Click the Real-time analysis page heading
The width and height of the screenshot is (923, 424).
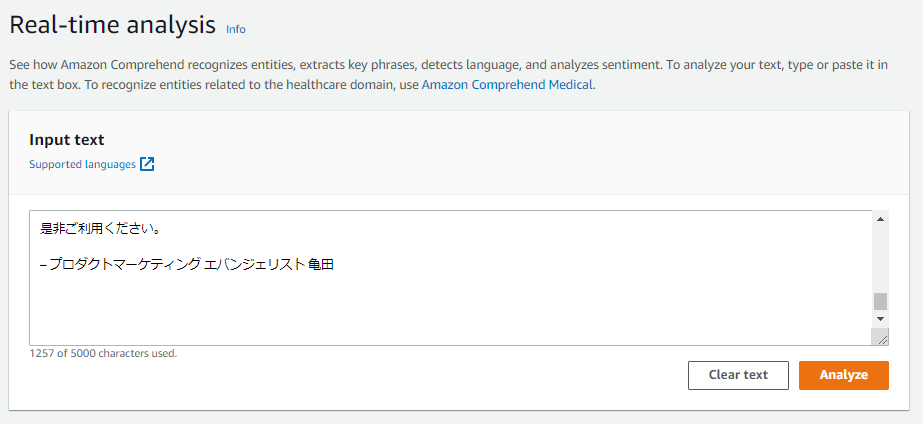tap(112, 24)
